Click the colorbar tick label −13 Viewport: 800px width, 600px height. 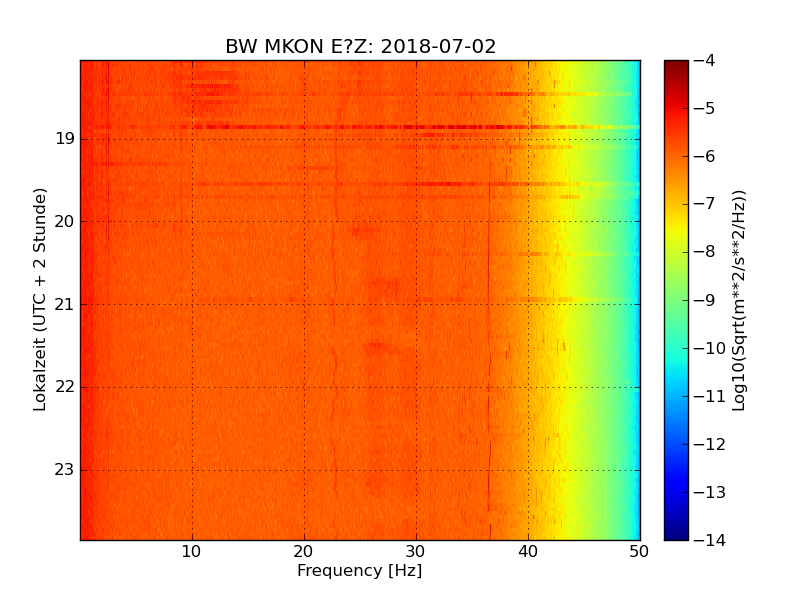709,492
